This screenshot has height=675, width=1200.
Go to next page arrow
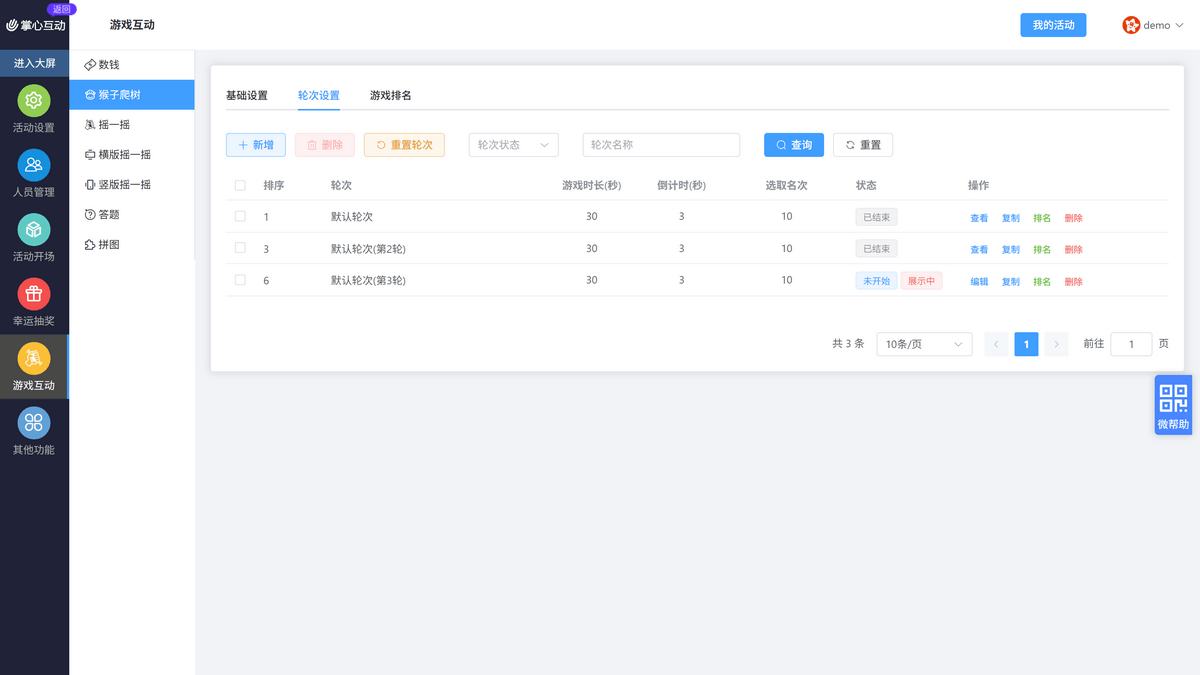pyautogui.click(x=1057, y=344)
